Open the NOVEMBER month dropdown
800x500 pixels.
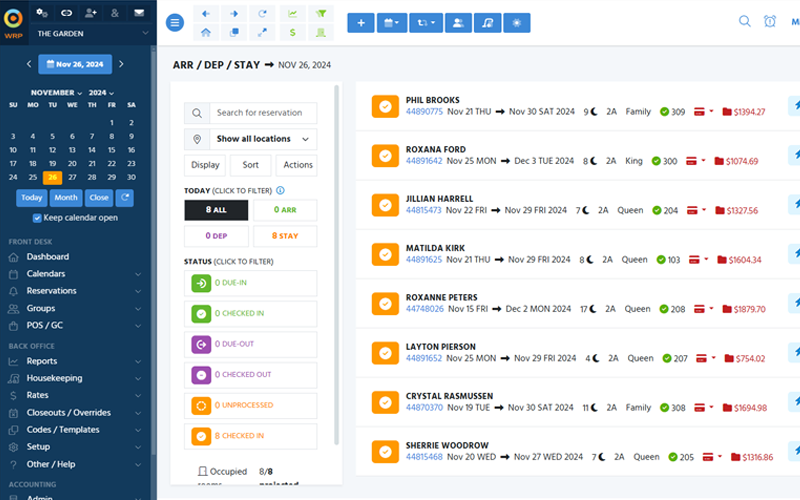56,93
